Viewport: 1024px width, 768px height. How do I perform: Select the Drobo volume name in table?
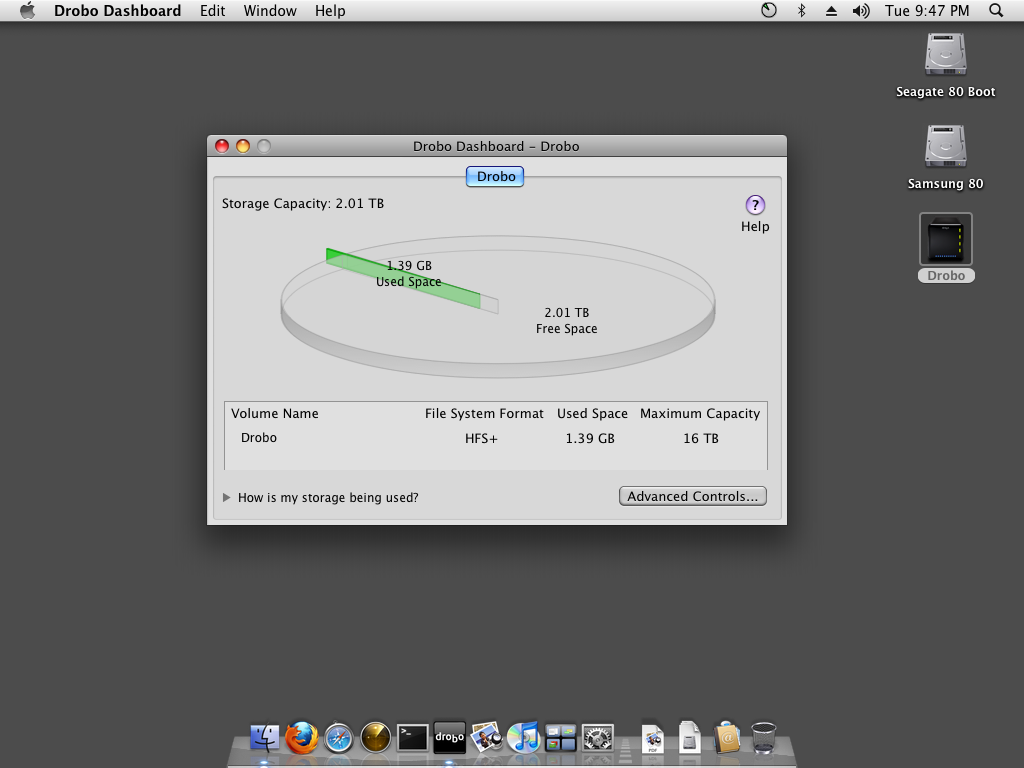259,438
